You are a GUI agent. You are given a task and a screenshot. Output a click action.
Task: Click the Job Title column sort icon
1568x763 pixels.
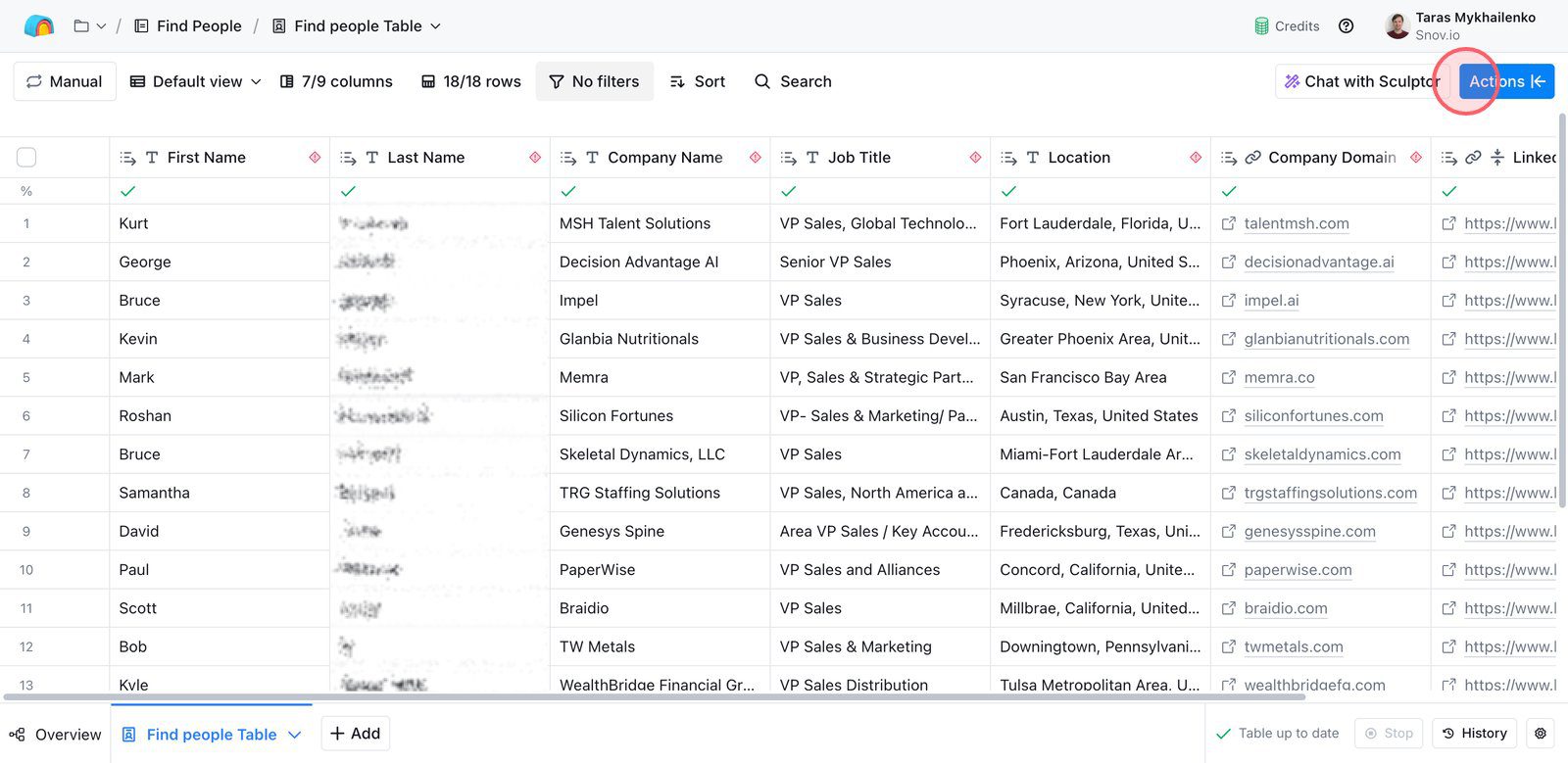pyautogui.click(x=788, y=158)
